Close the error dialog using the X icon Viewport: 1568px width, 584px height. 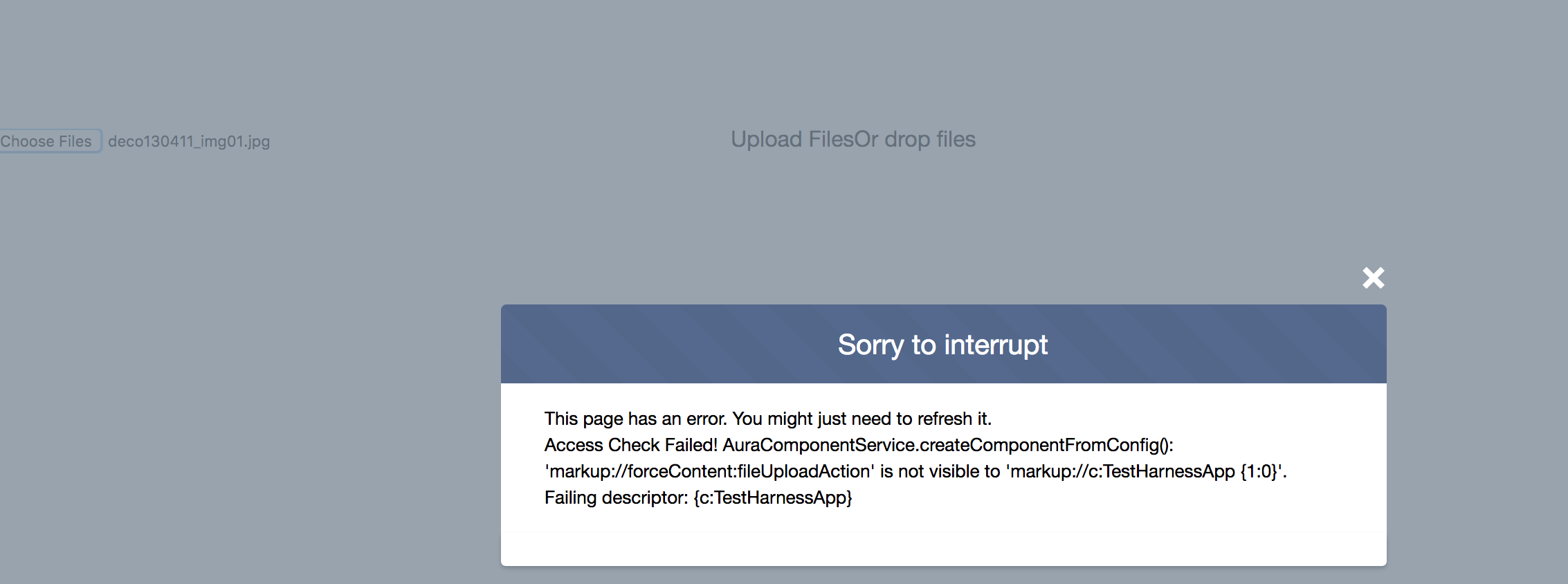coord(1372,277)
